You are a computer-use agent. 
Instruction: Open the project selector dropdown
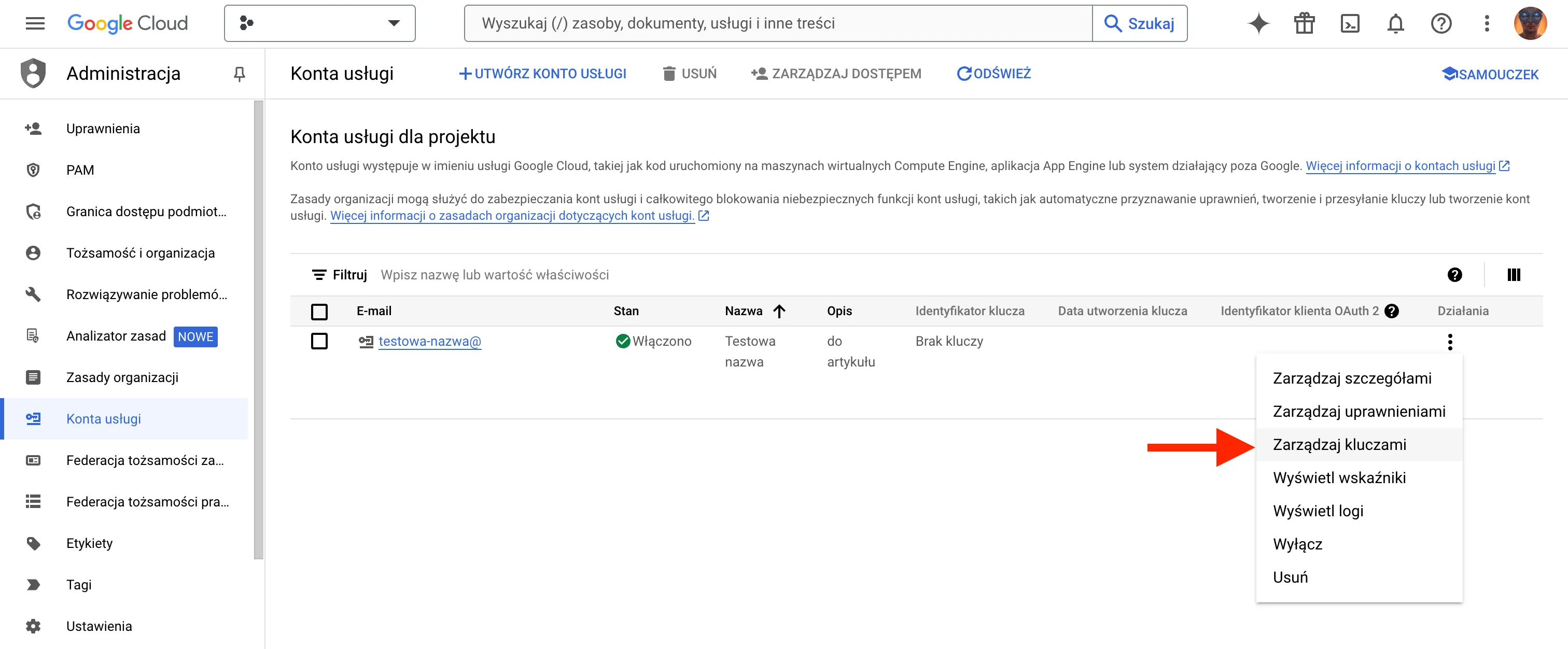[319, 23]
